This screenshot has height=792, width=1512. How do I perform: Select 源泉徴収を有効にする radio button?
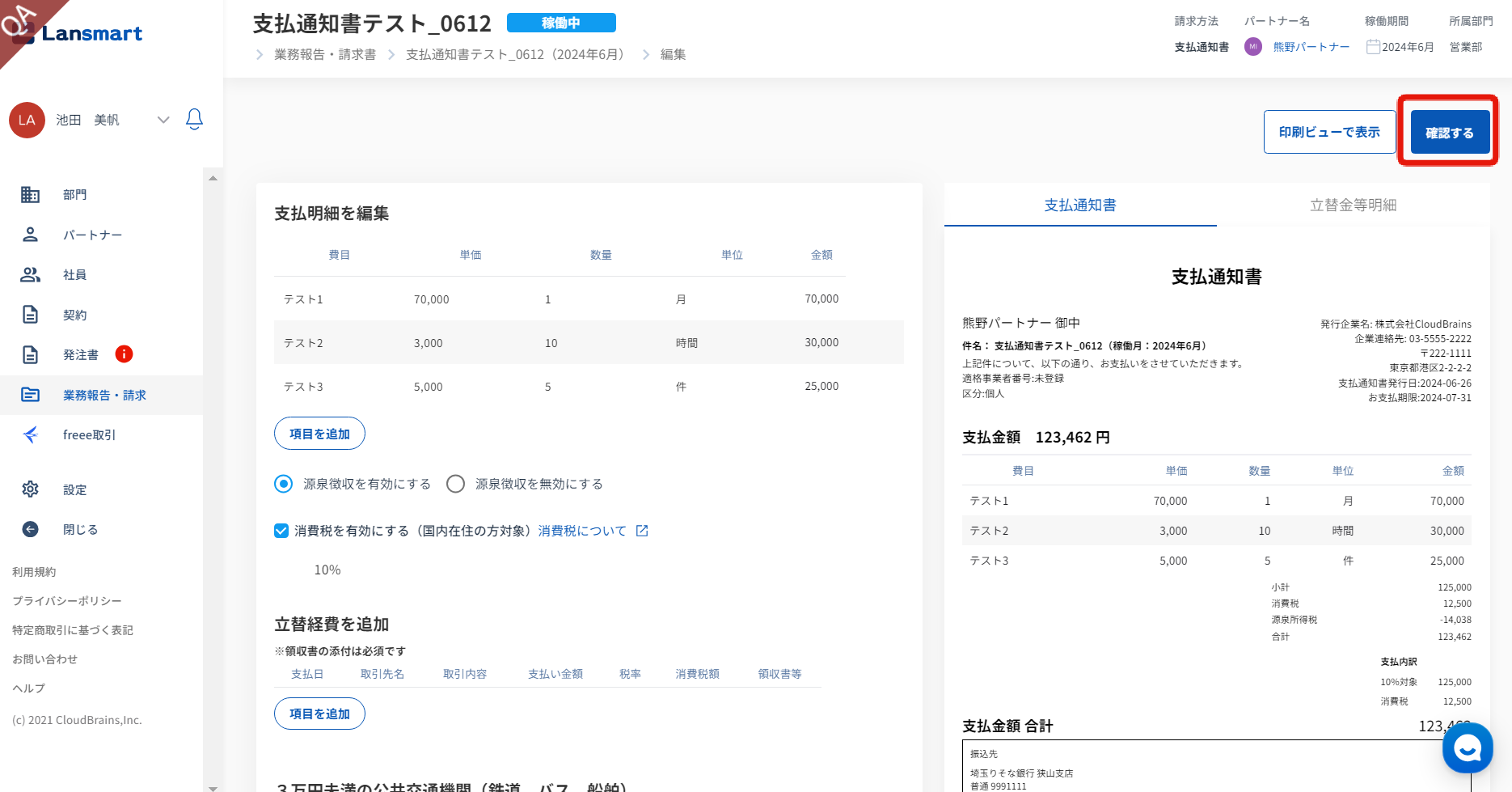tap(283, 484)
